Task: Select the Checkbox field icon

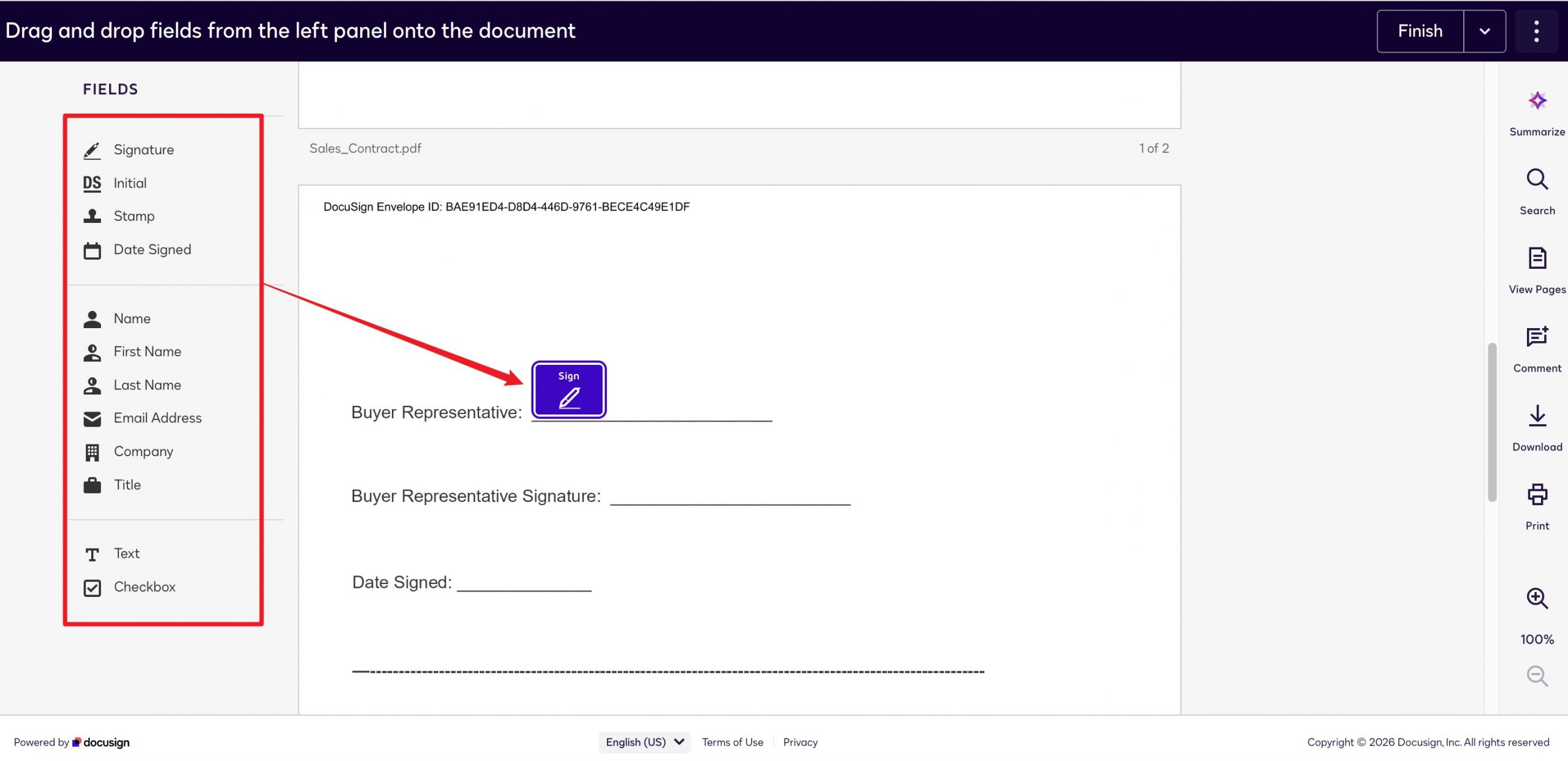Action: pyautogui.click(x=92, y=587)
